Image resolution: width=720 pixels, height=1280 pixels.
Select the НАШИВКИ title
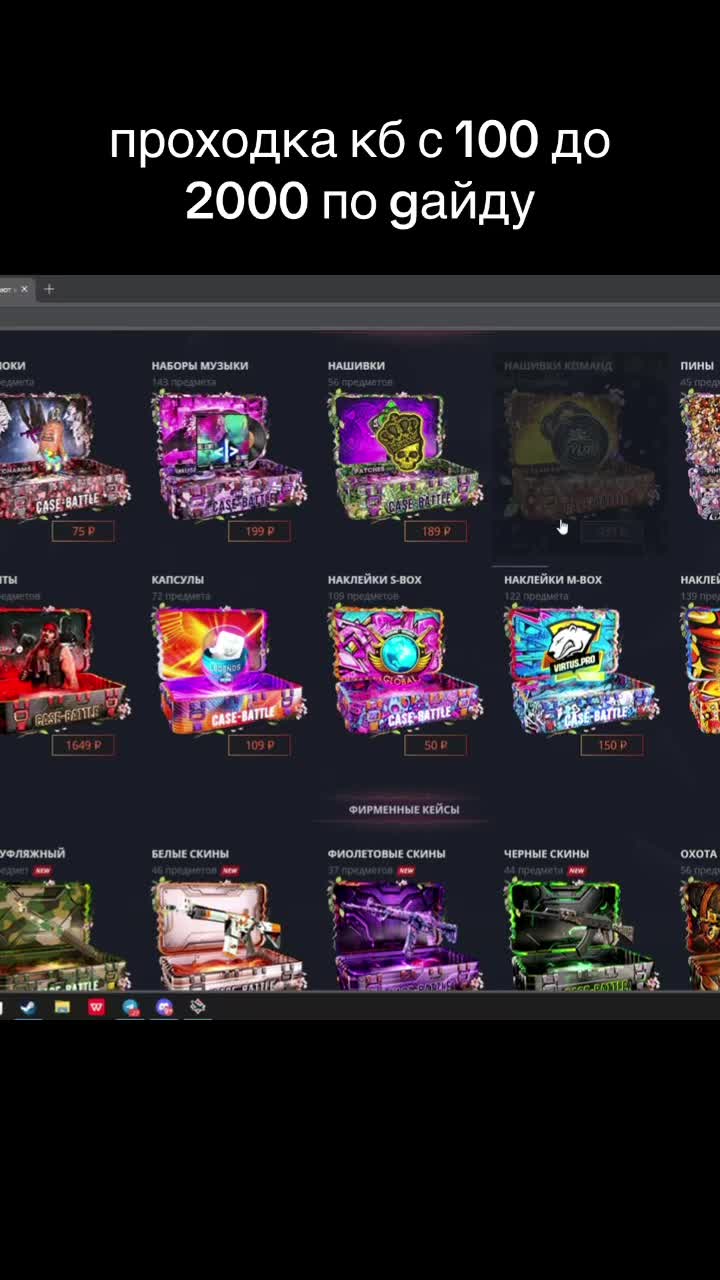[356, 366]
